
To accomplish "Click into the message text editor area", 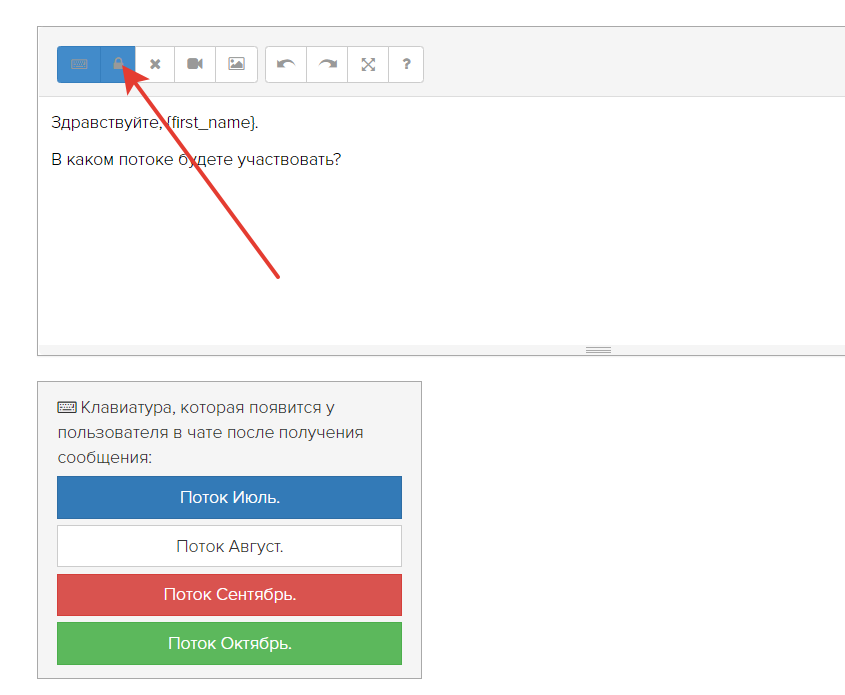I will pyautogui.click(x=442, y=221).
